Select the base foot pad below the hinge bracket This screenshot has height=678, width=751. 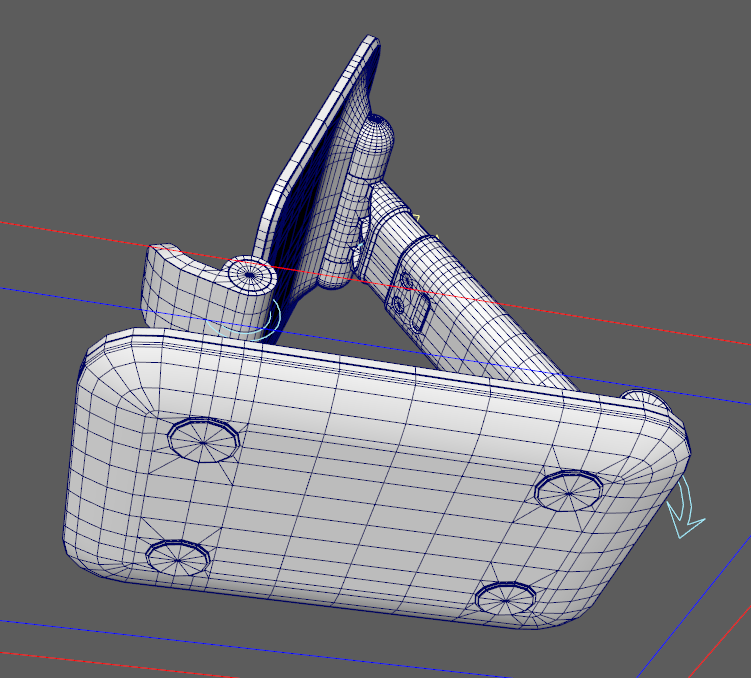[x=203, y=441]
